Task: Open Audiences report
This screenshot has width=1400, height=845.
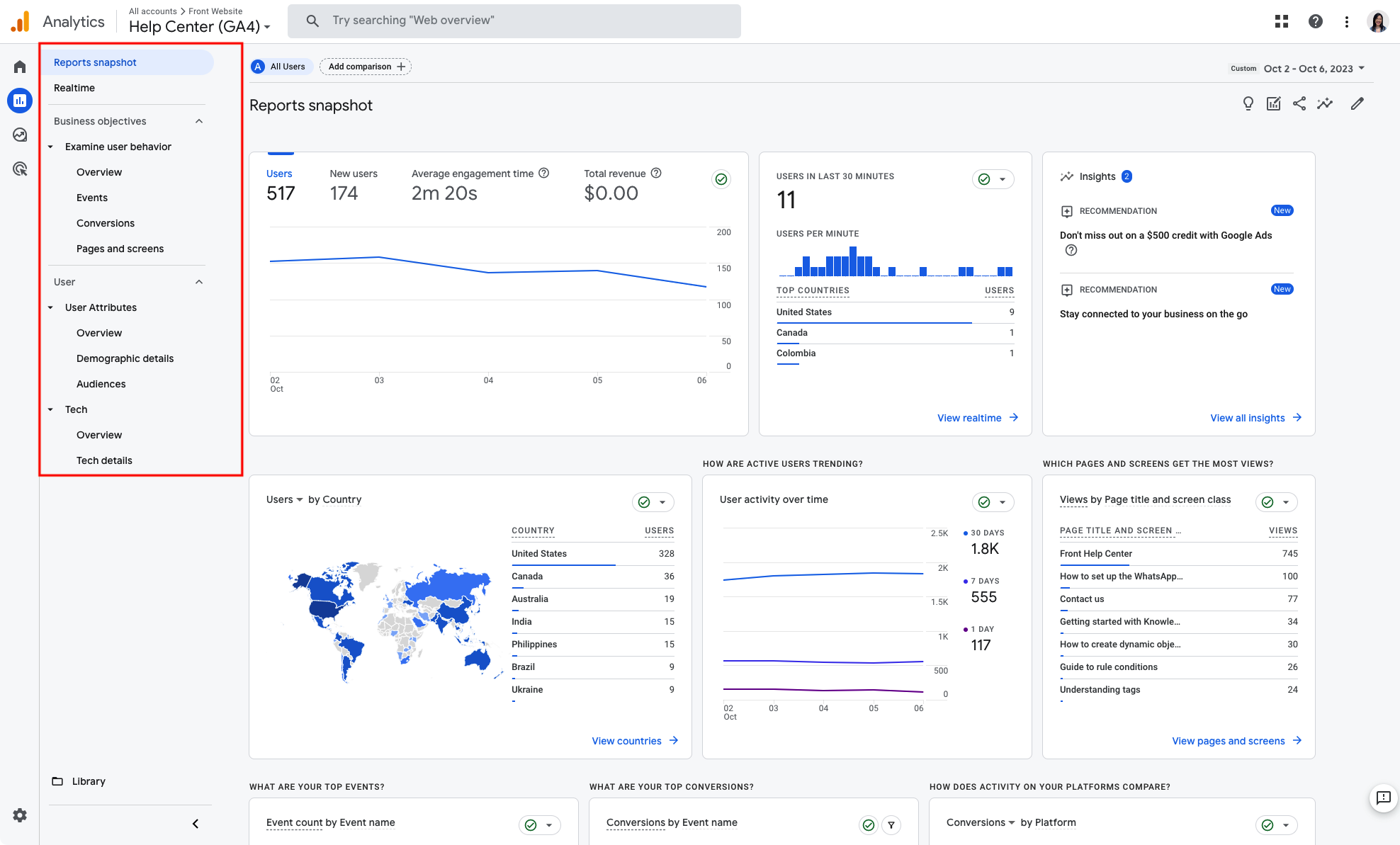Action: [101, 384]
